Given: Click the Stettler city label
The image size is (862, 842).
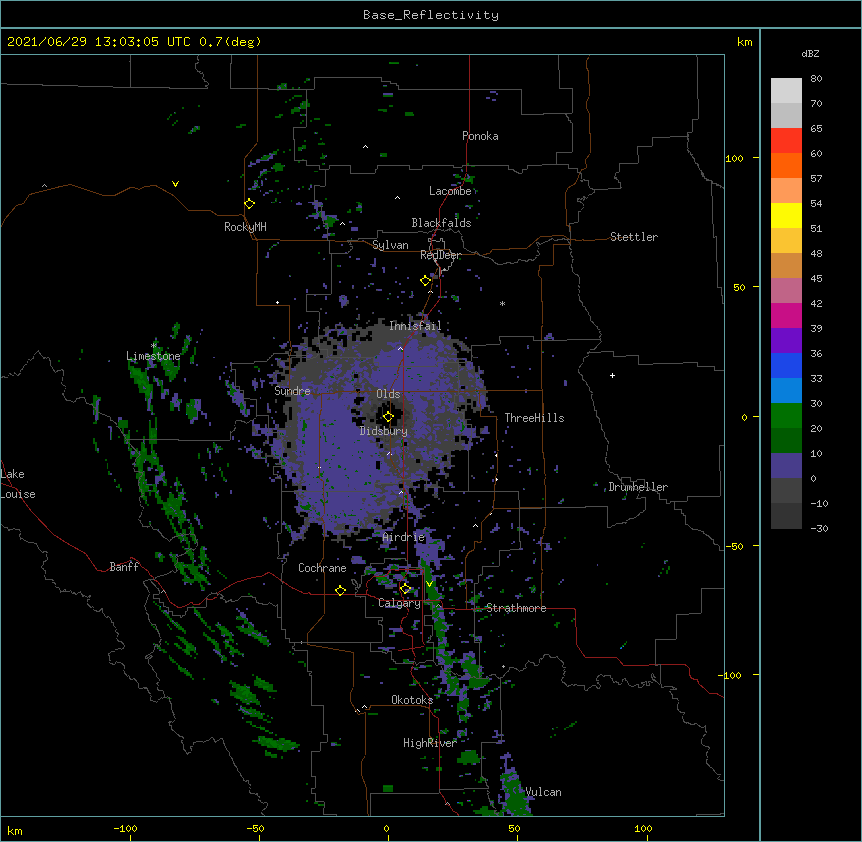Looking at the screenshot, I should coord(634,237).
